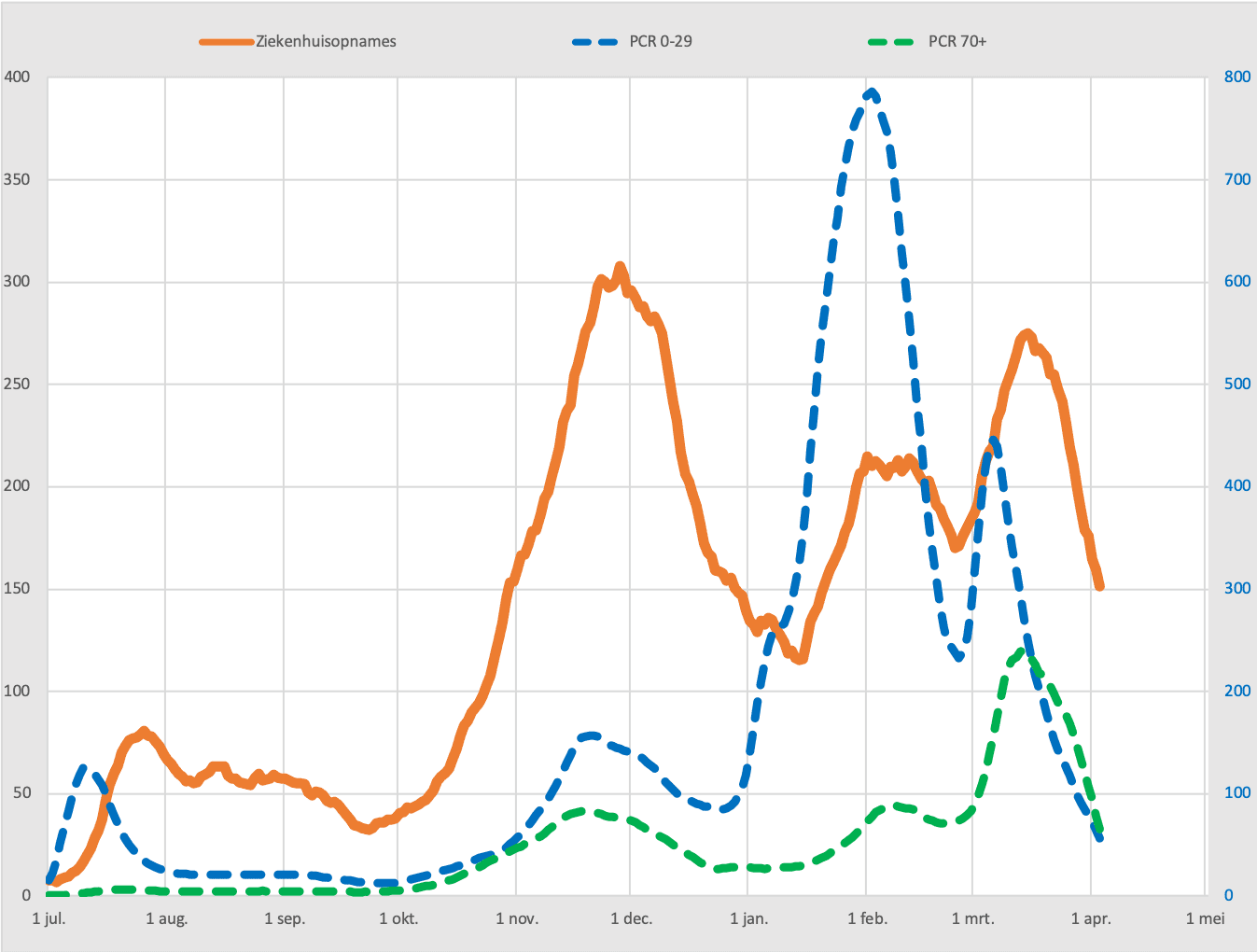This screenshot has height=952, width=1257.
Task: Select the left axis value 350
Action: [17, 179]
